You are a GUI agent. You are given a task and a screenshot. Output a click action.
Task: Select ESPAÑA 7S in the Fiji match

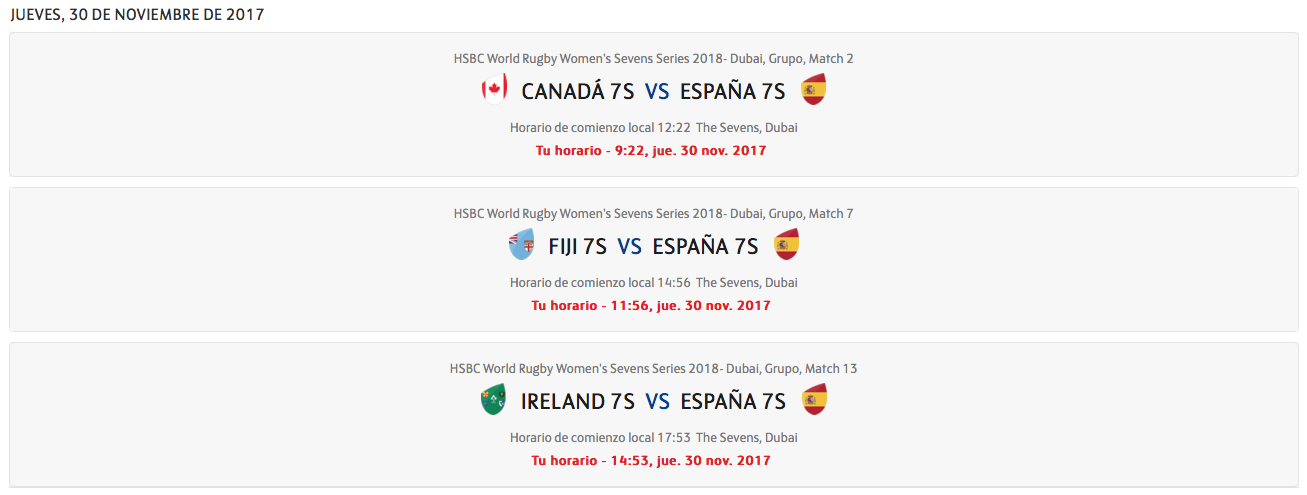[705, 247]
